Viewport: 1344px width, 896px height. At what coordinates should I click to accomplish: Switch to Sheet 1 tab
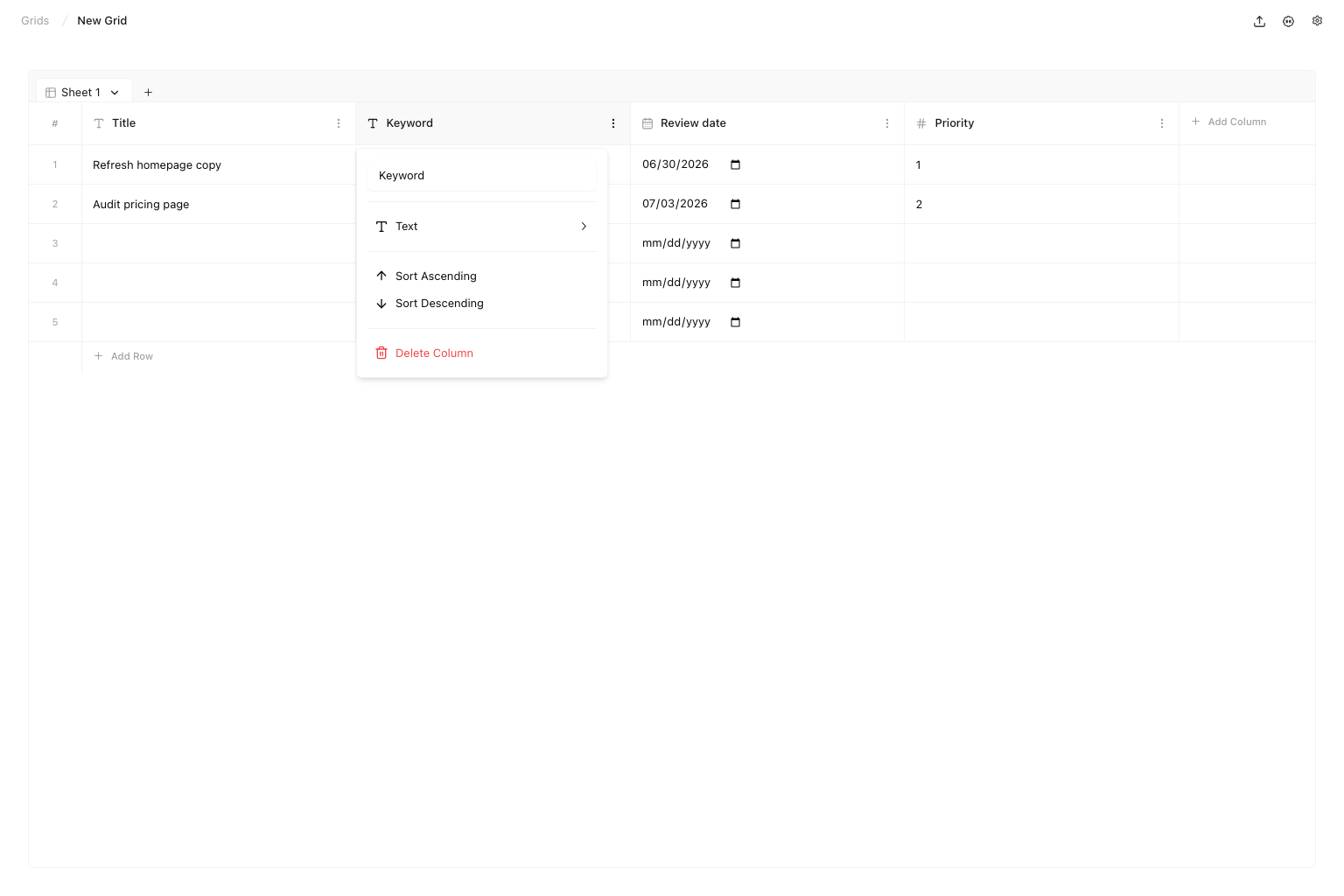pos(84,92)
